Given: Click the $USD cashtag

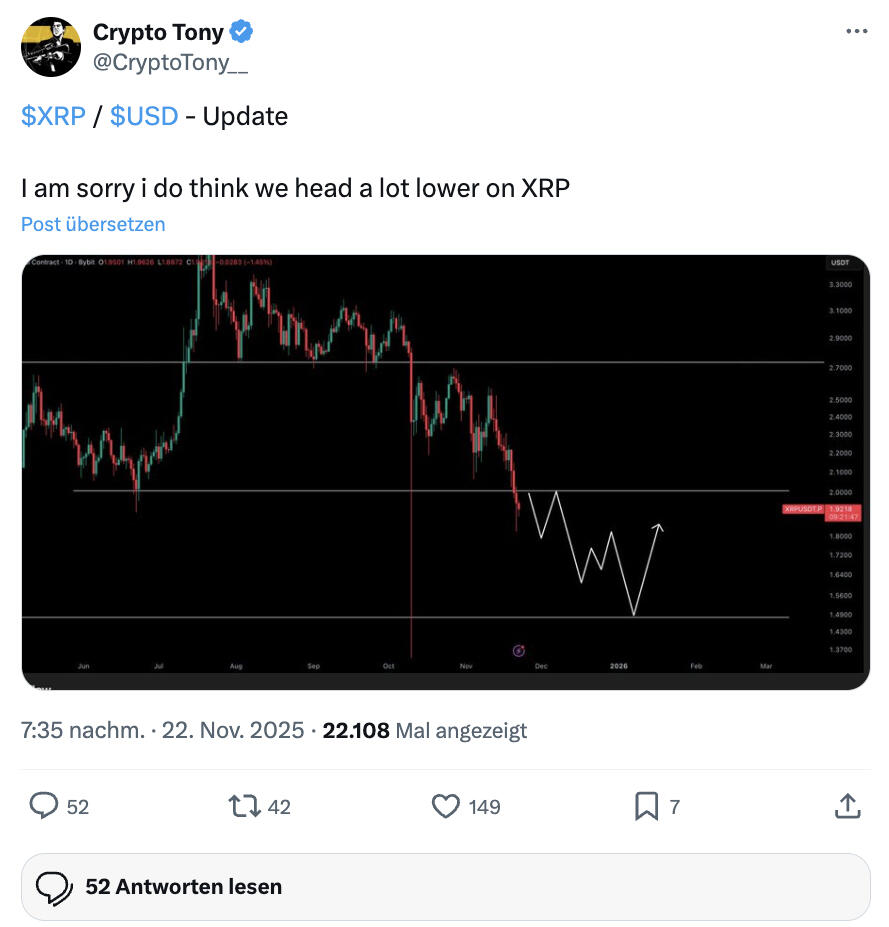Looking at the screenshot, I should click(144, 116).
